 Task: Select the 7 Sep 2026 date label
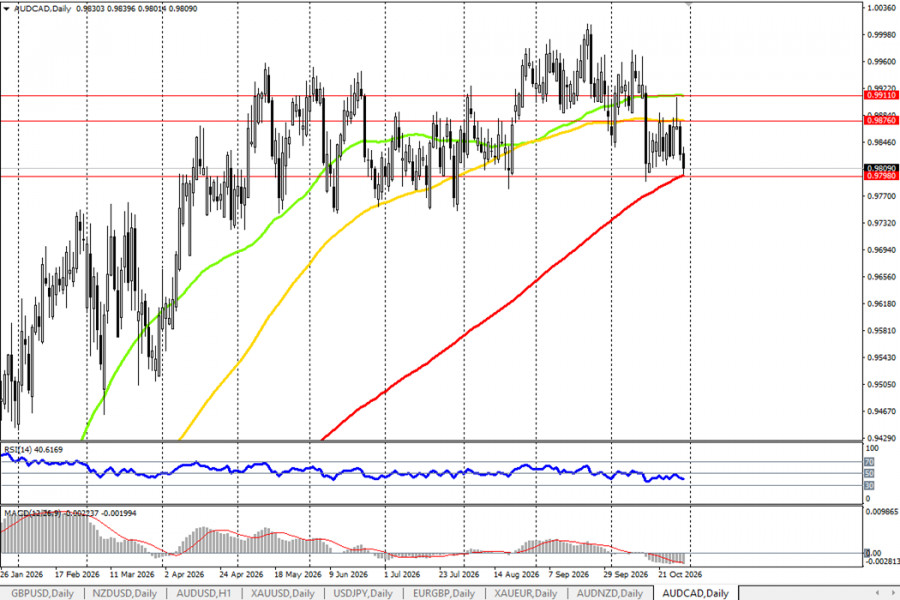coord(568,574)
